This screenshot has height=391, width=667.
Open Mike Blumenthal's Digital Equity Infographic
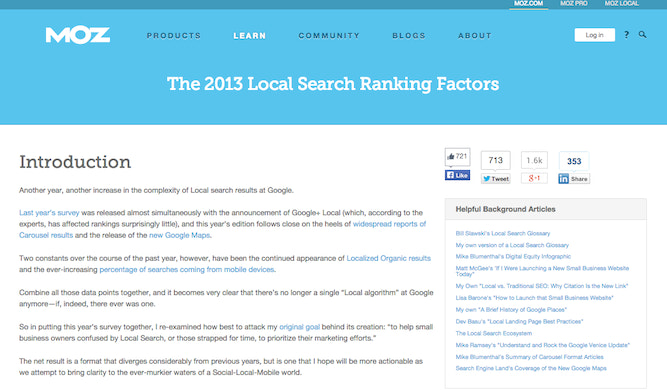tap(513, 257)
